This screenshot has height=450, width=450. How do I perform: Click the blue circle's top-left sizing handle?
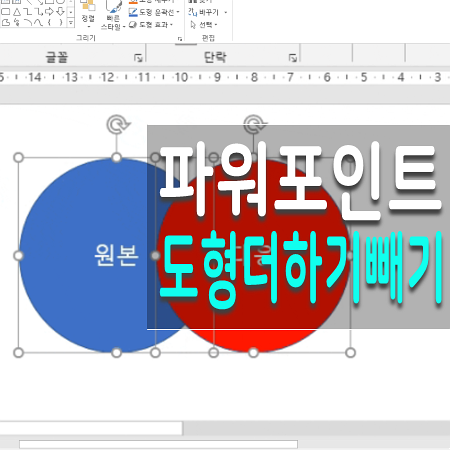pos(18,157)
